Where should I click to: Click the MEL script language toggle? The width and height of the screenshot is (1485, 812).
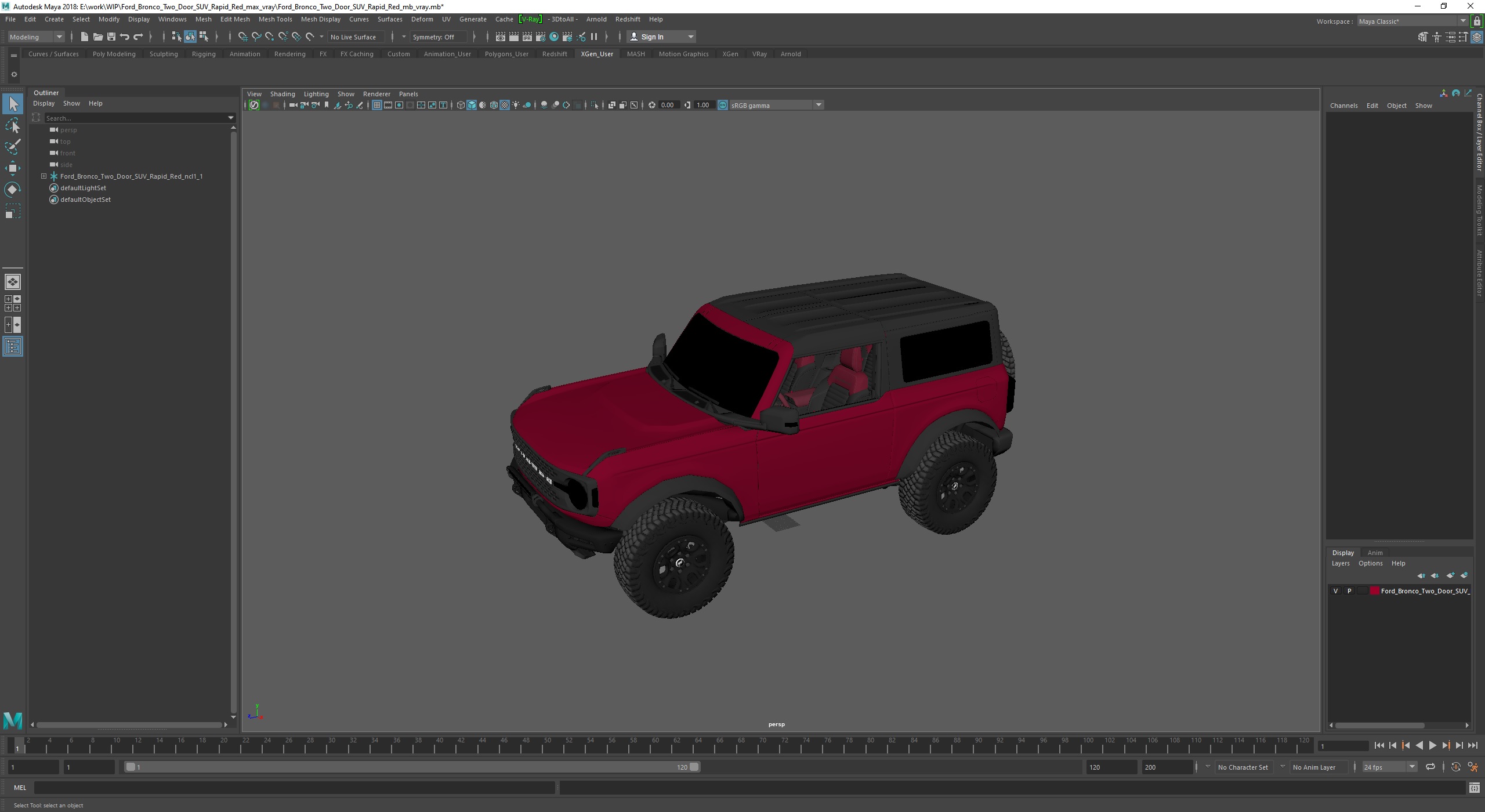click(x=20, y=788)
